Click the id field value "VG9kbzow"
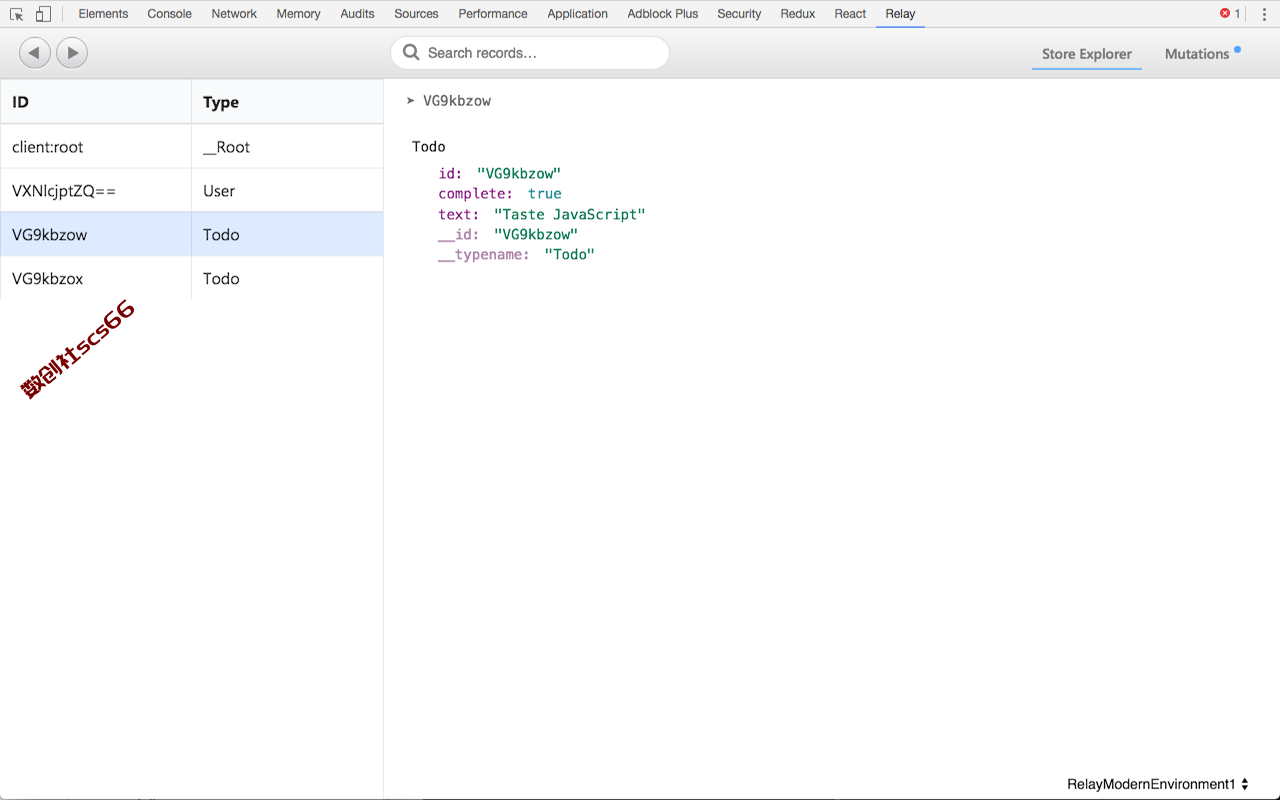Viewport: 1280px width, 800px height. pos(519,174)
